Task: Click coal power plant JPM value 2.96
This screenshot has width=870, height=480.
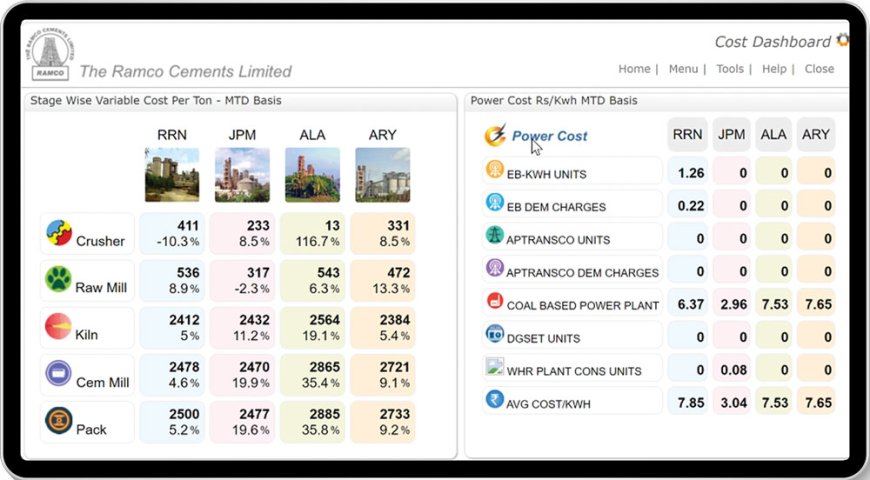Action: click(731, 304)
